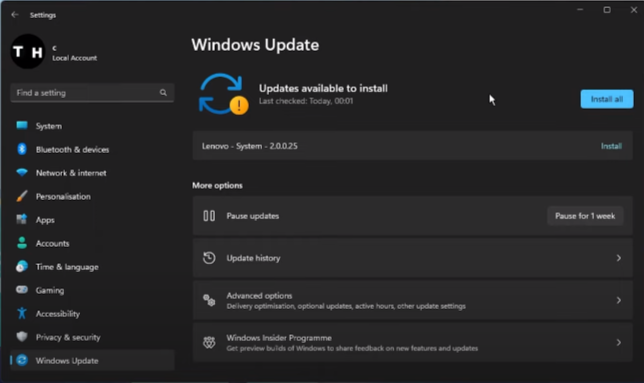
Task: Click the Personalisation paintbrush icon
Action: pyautogui.click(x=22, y=196)
